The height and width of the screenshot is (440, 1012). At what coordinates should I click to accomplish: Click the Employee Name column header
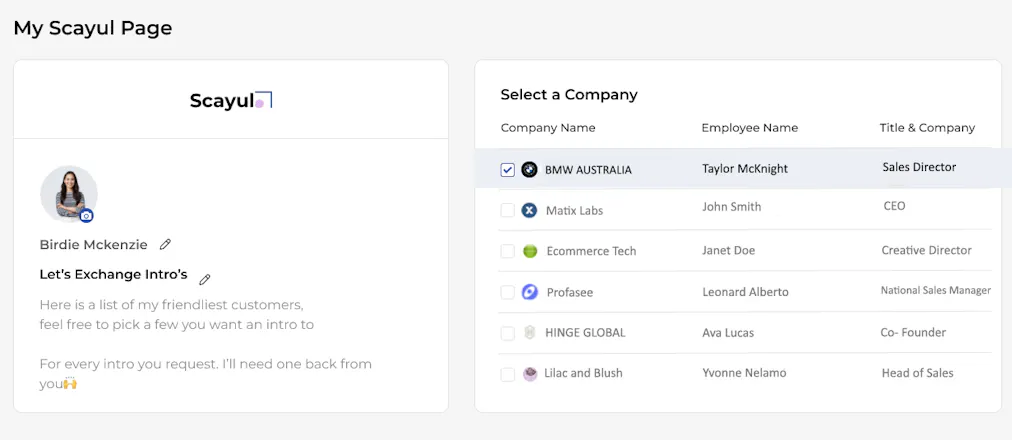(750, 128)
